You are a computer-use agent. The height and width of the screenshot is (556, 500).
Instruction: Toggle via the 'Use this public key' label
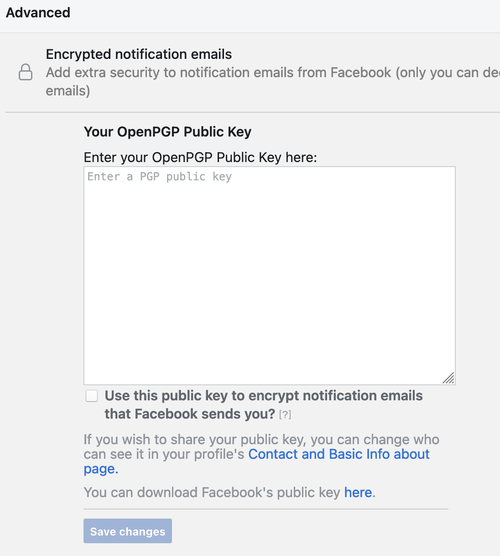coord(263,396)
